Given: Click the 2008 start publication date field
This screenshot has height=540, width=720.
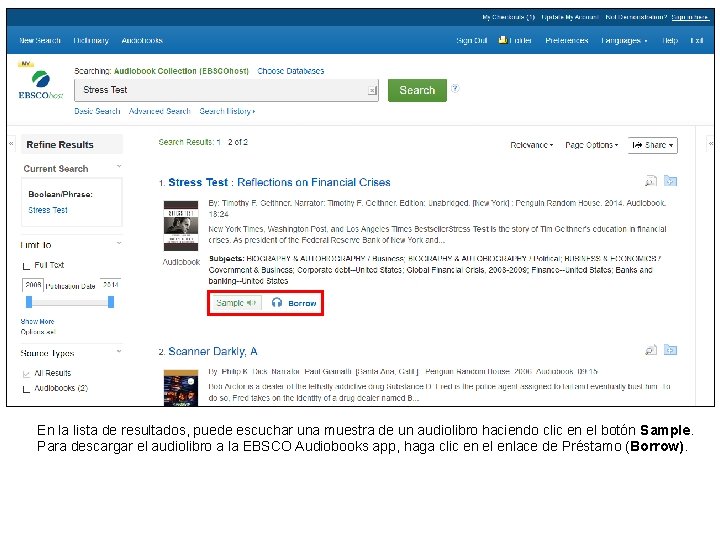Looking at the screenshot, I should (33, 285).
